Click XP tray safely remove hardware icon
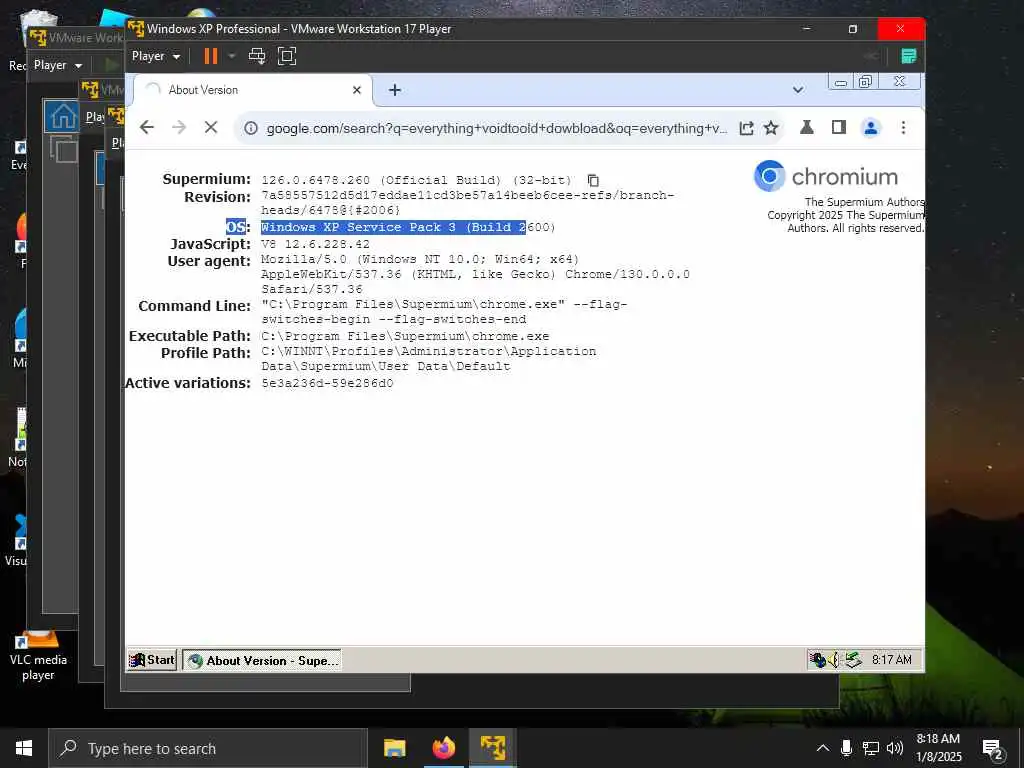 pyautogui.click(x=853, y=660)
